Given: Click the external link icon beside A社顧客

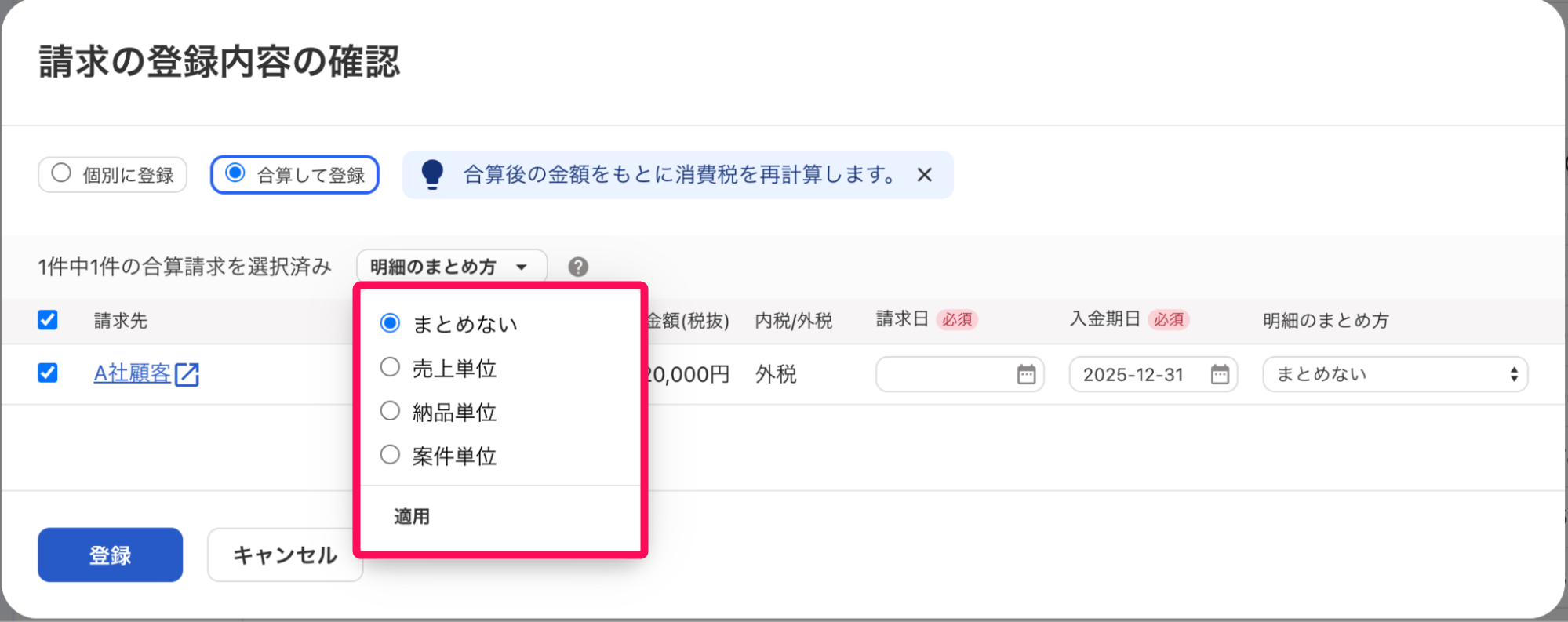Looking at the screenshot, I should (187, 374).
